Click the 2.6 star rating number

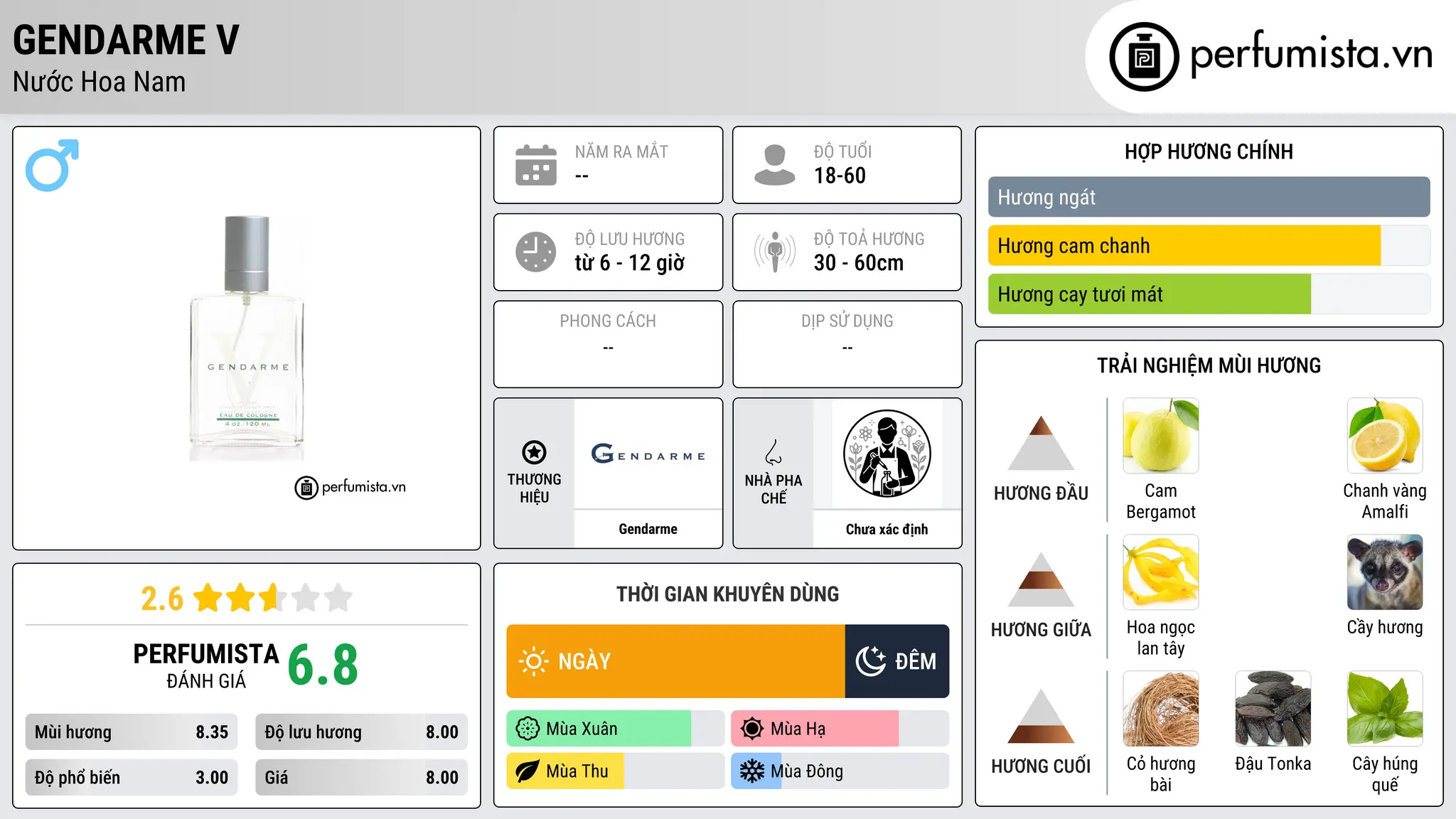tap(162, 599)
